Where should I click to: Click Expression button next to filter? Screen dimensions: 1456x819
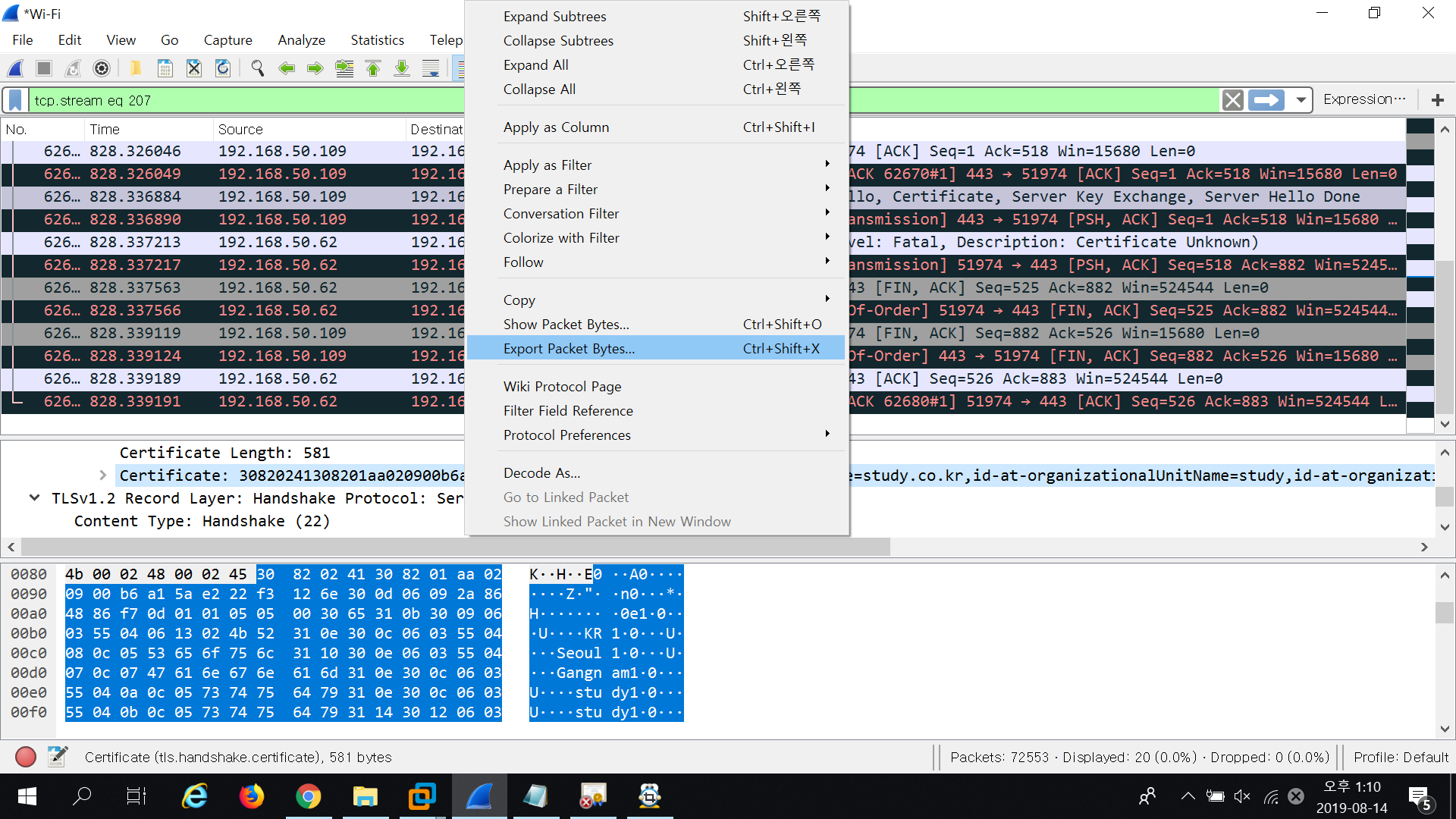pos(1363,99)
